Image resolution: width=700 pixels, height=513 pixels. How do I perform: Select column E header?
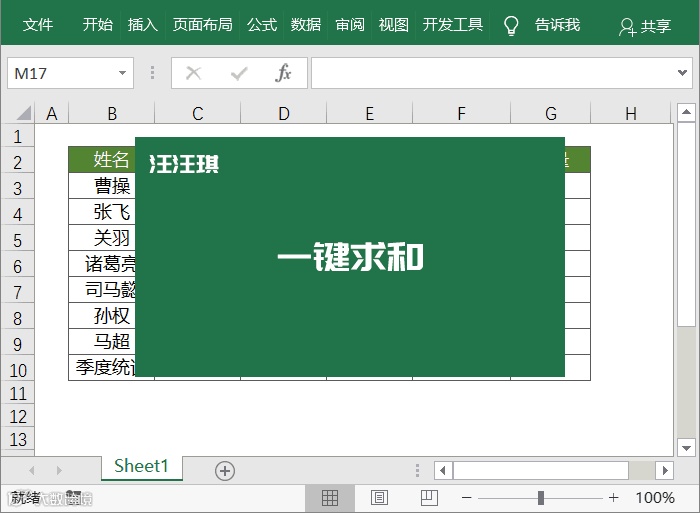coord(370,113)
